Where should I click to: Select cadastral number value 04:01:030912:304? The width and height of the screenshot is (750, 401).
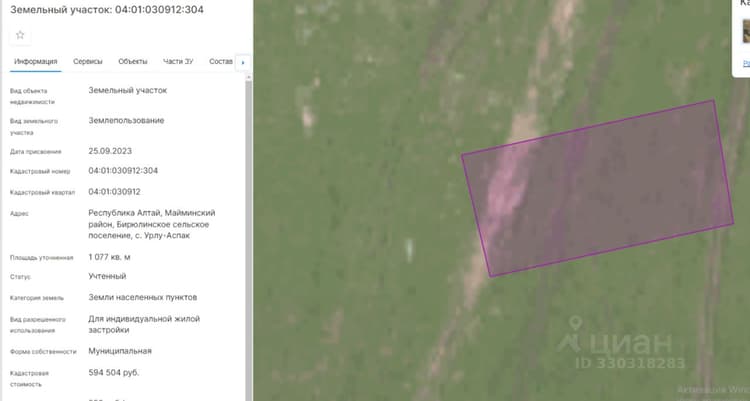123,171
